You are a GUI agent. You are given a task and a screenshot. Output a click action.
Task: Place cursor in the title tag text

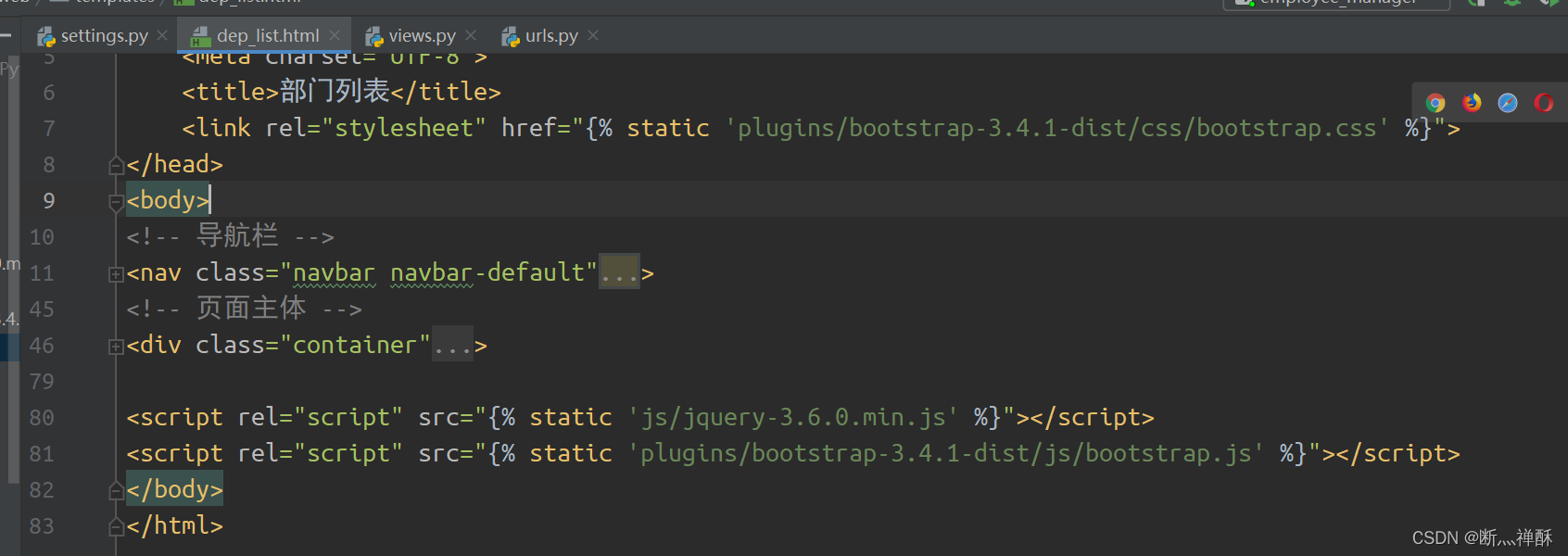click(x=335, y=91)
